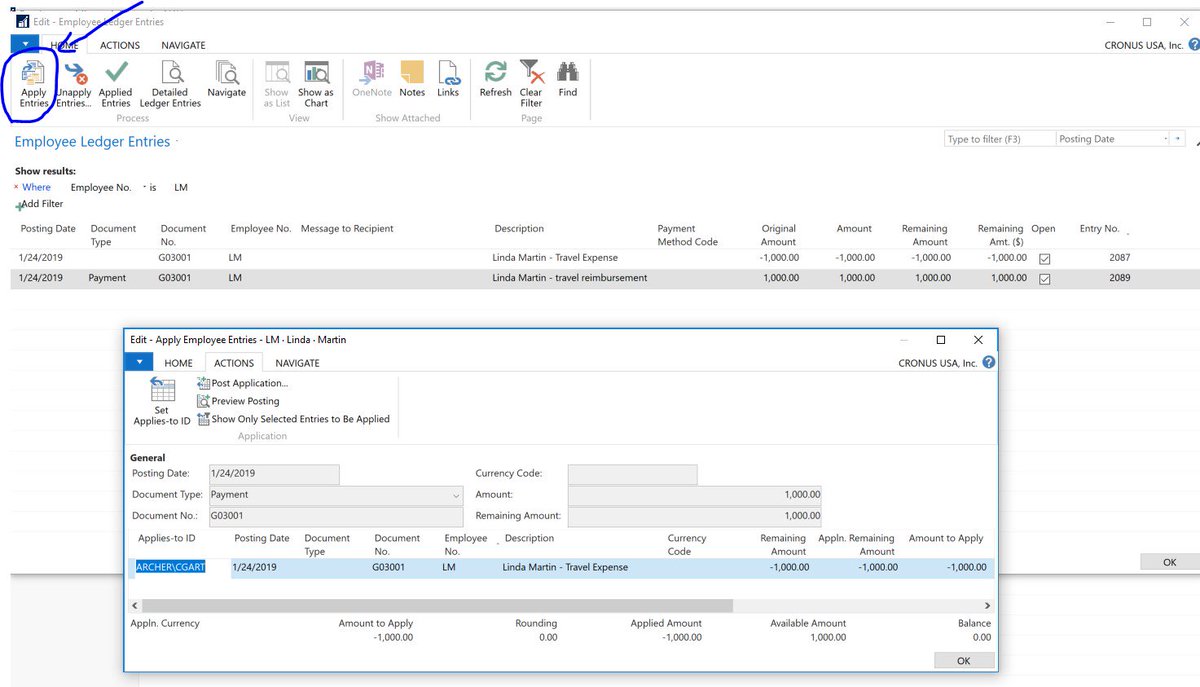Open Applied Entries from the ribbon
This screenshot has height=687, width=1200.
coord(115,84)
